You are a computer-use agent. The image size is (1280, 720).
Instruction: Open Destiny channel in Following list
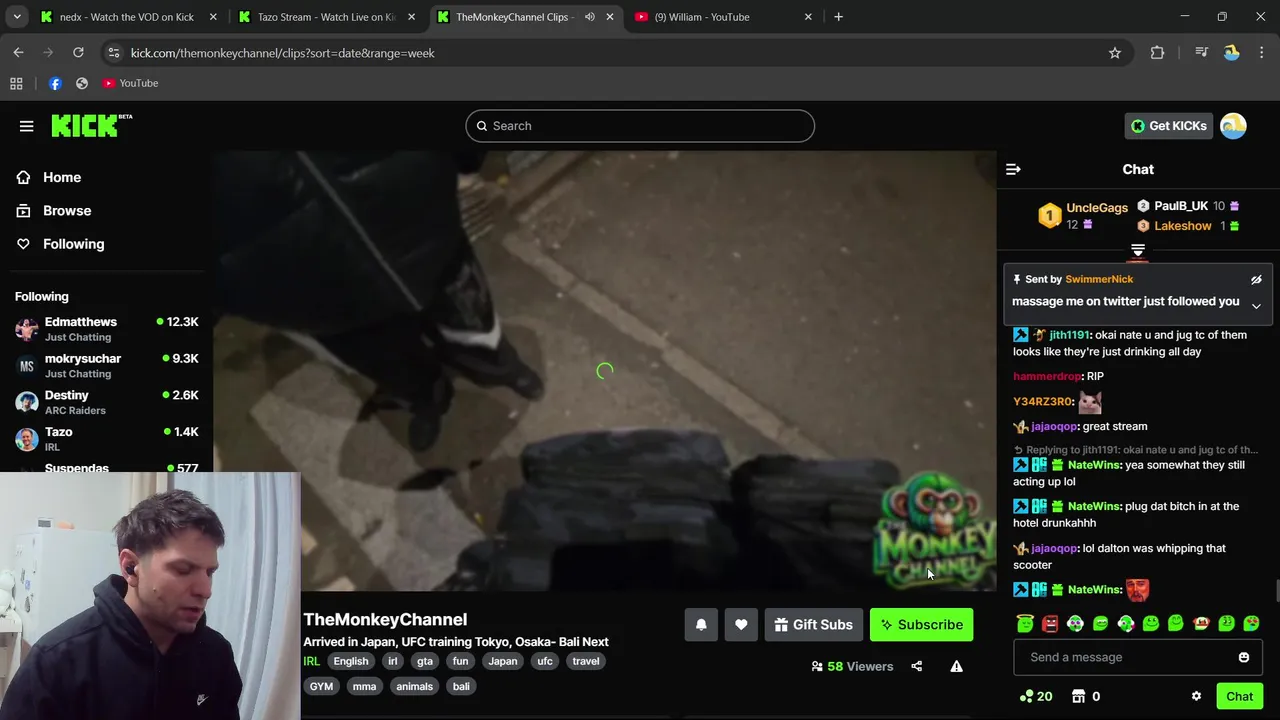[106, 402]
